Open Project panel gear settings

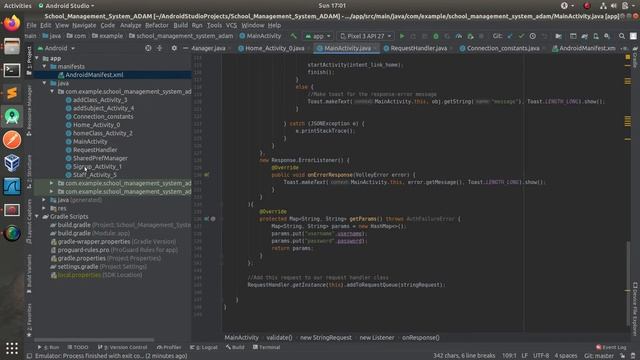click(x=174, y=48)
